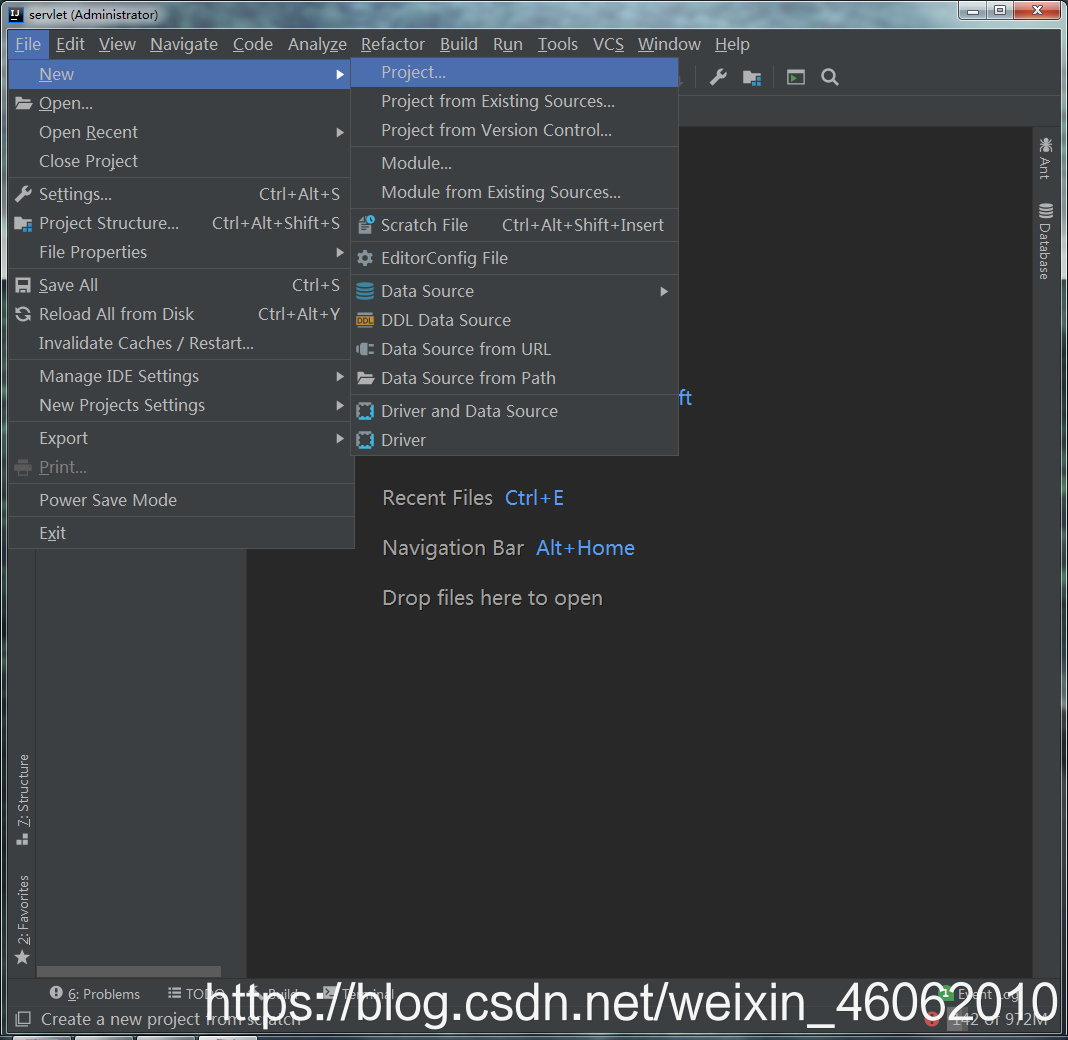
Task: Click the Settings wrench icon in toolbar
Action: (x=718, y=77)
